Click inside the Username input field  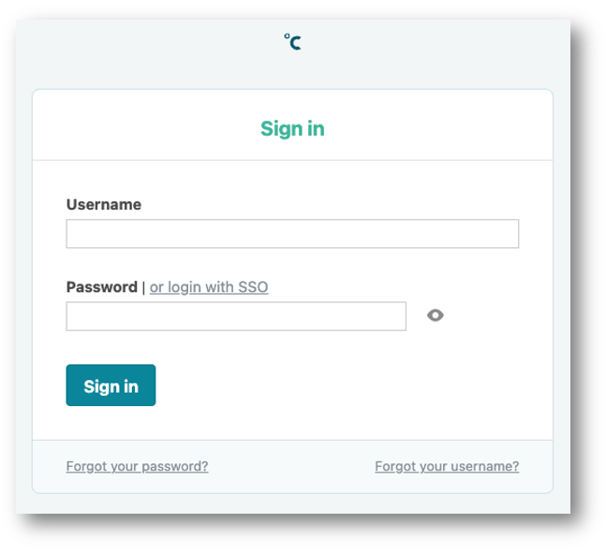tap(293, 233)
